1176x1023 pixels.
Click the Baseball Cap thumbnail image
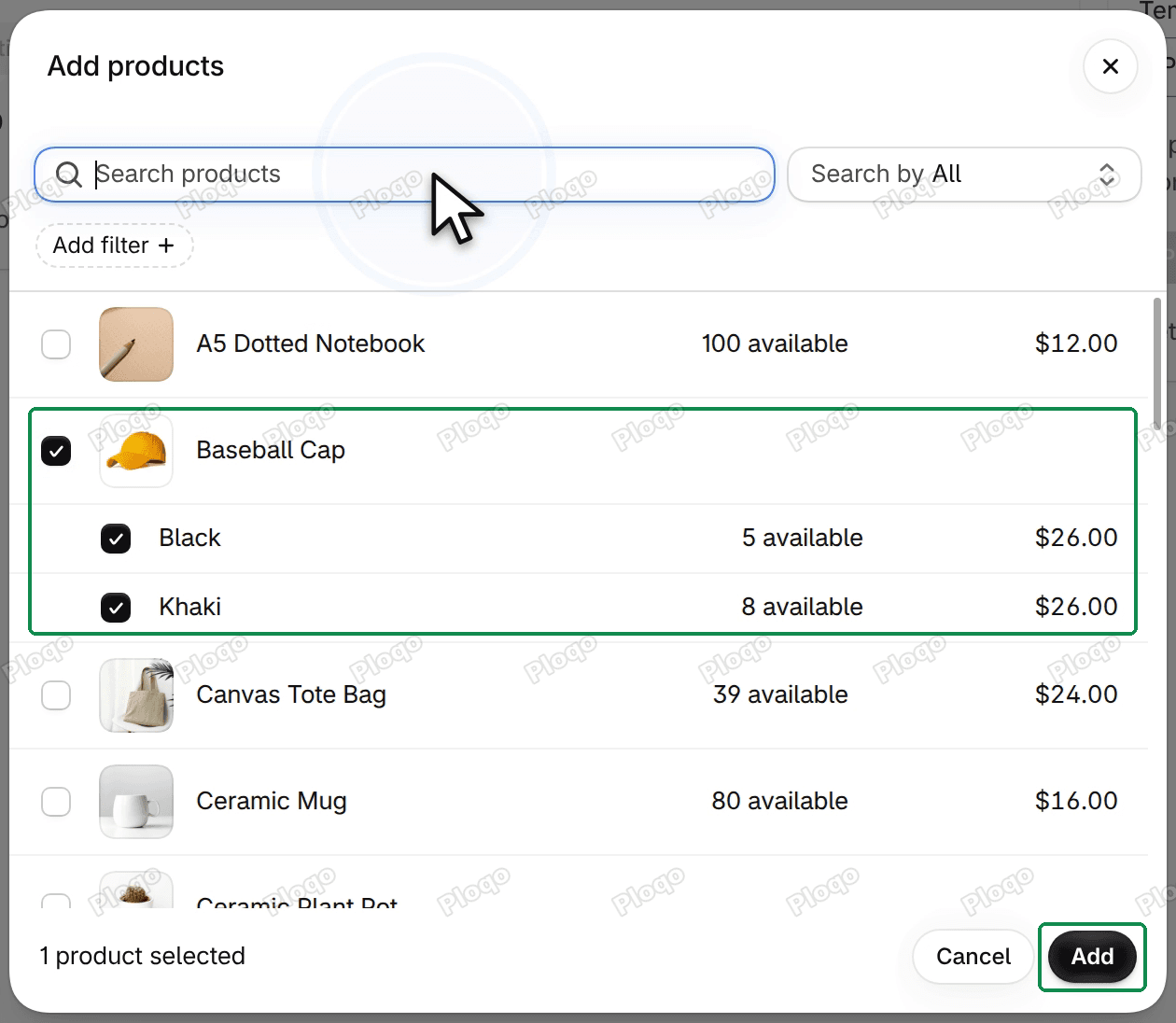point(136,451)
